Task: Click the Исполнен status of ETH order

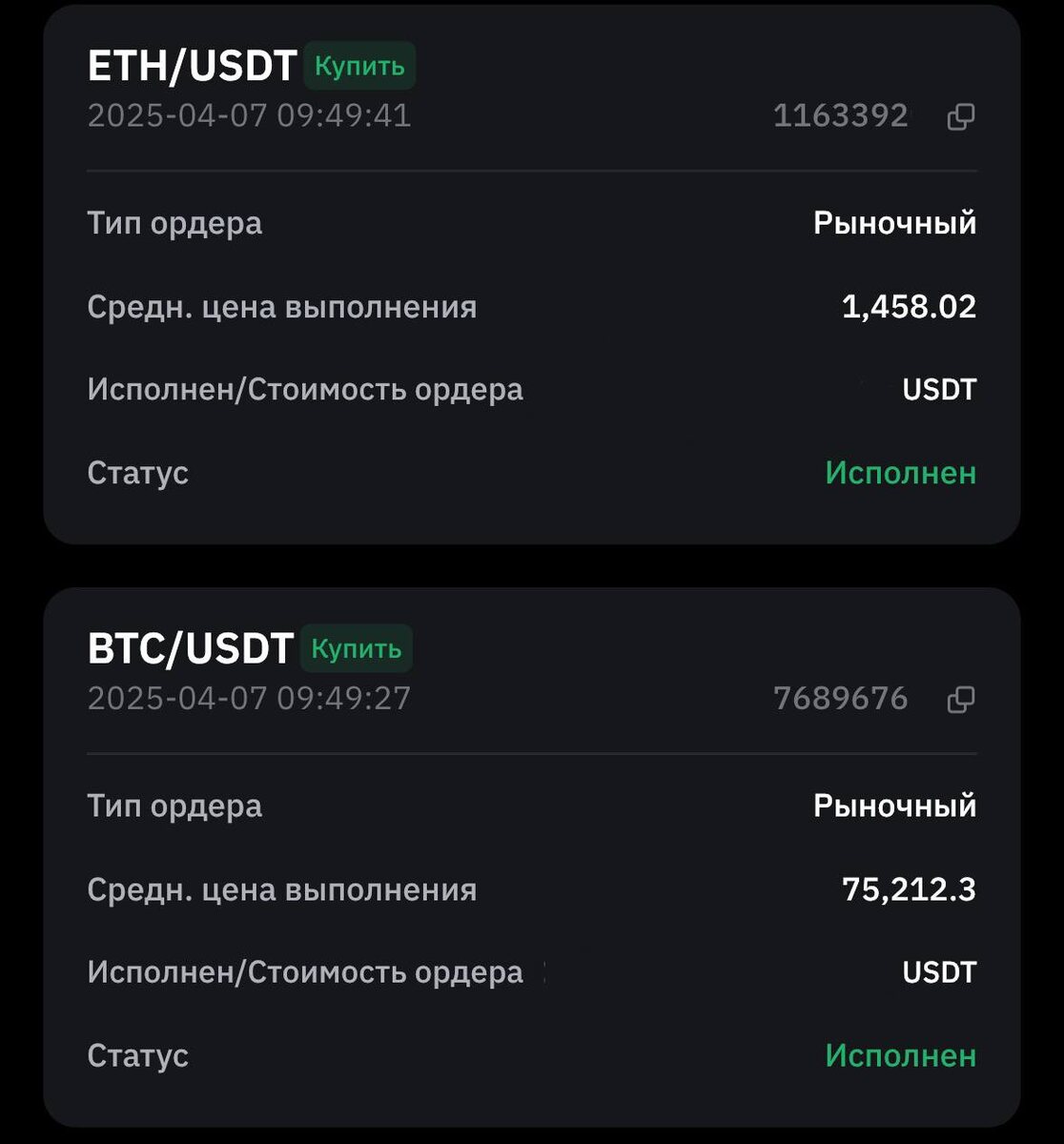Action: (900, 473)
